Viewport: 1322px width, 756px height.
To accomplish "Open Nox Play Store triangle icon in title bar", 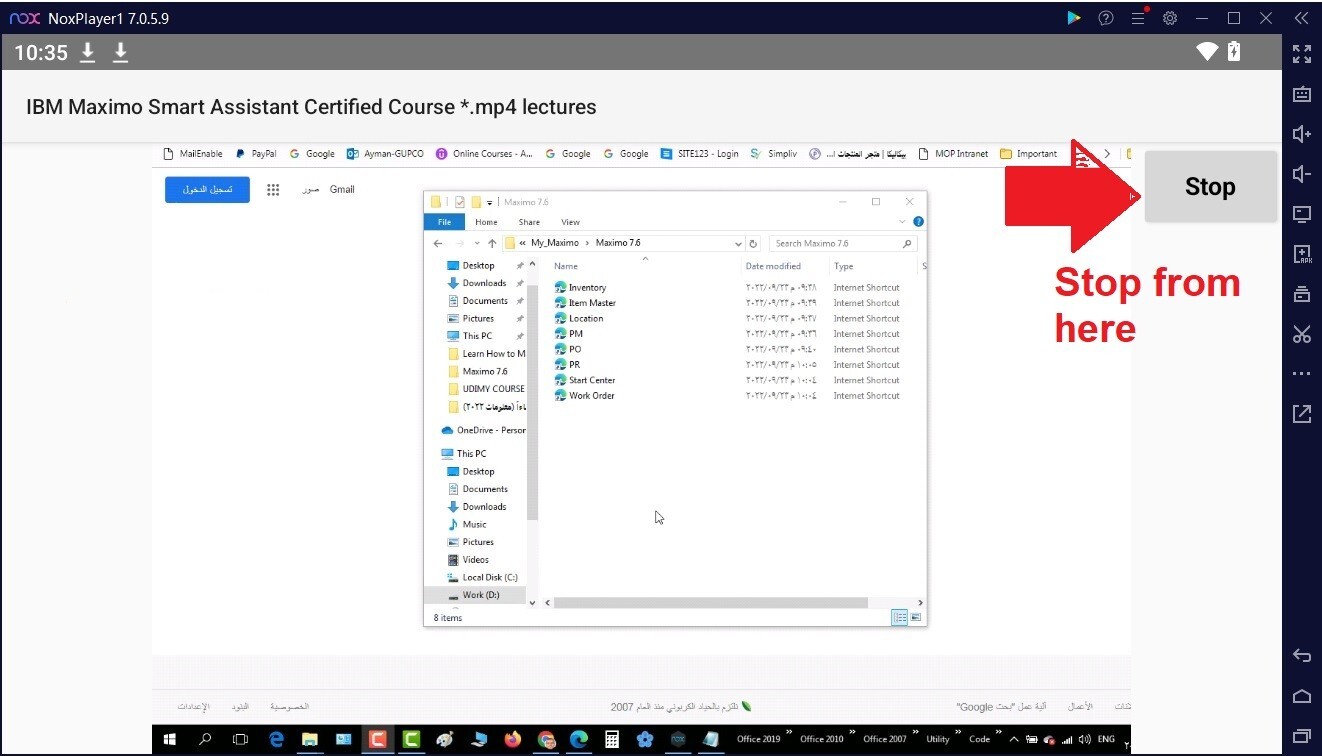I will (x=1074, y=18).
